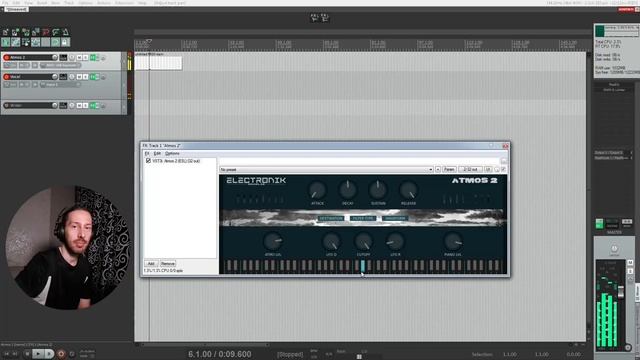
Task: Click the Decay knob
Action: [348, 190]
